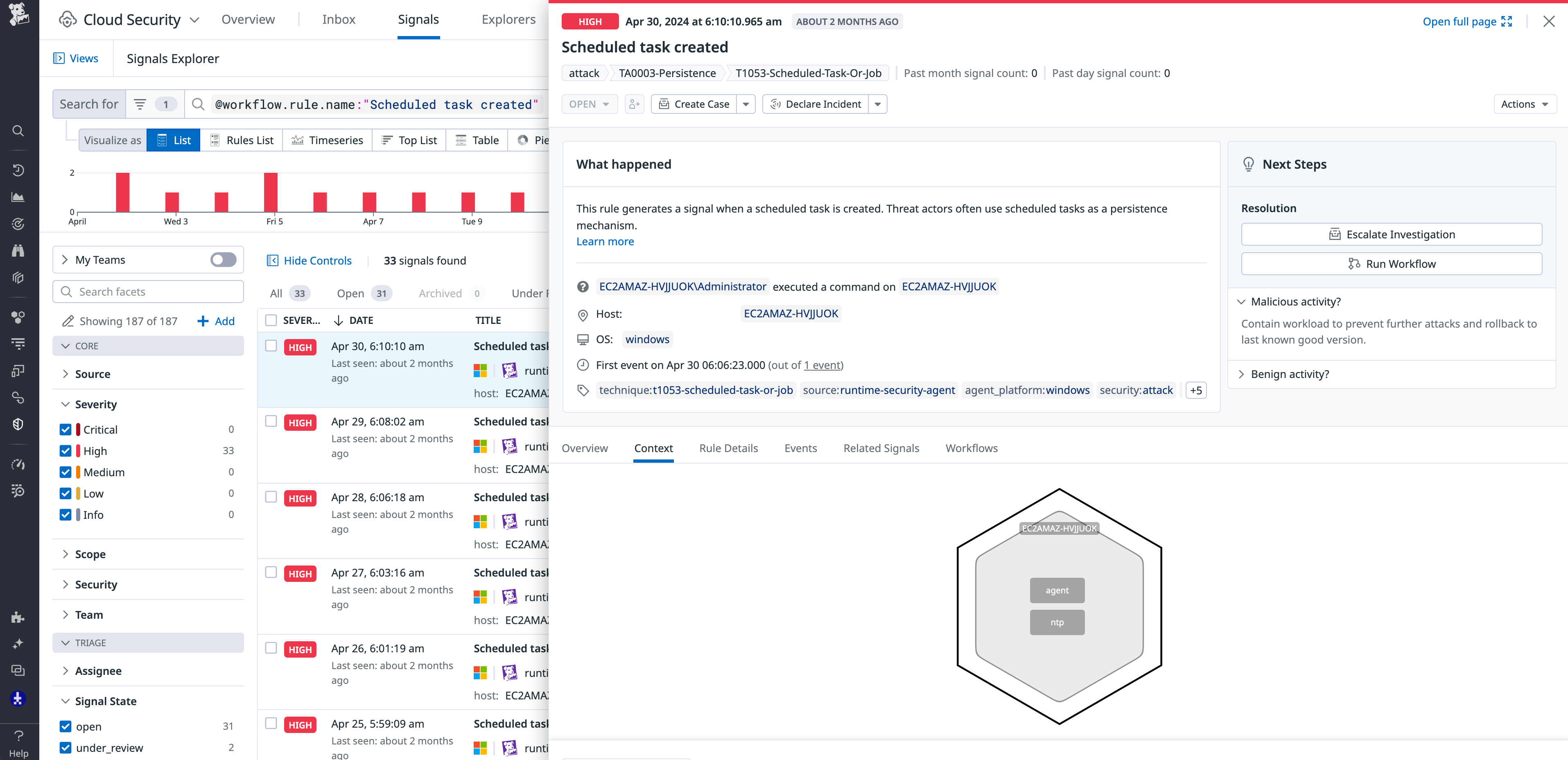Image resolution: width=1568 pixels, height=760 pixels.
Task: Open search from the sidebar magnifying glass icon
Action: tap(18, 130)
